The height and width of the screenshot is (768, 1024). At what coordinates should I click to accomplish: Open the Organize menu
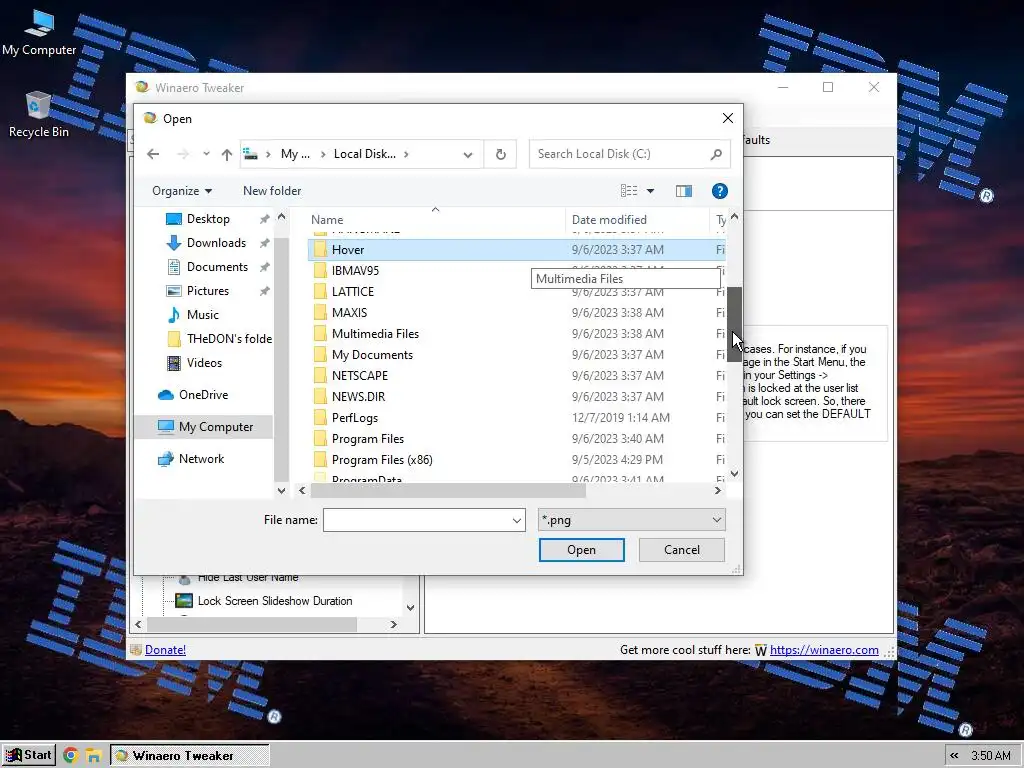coord(182,191)
